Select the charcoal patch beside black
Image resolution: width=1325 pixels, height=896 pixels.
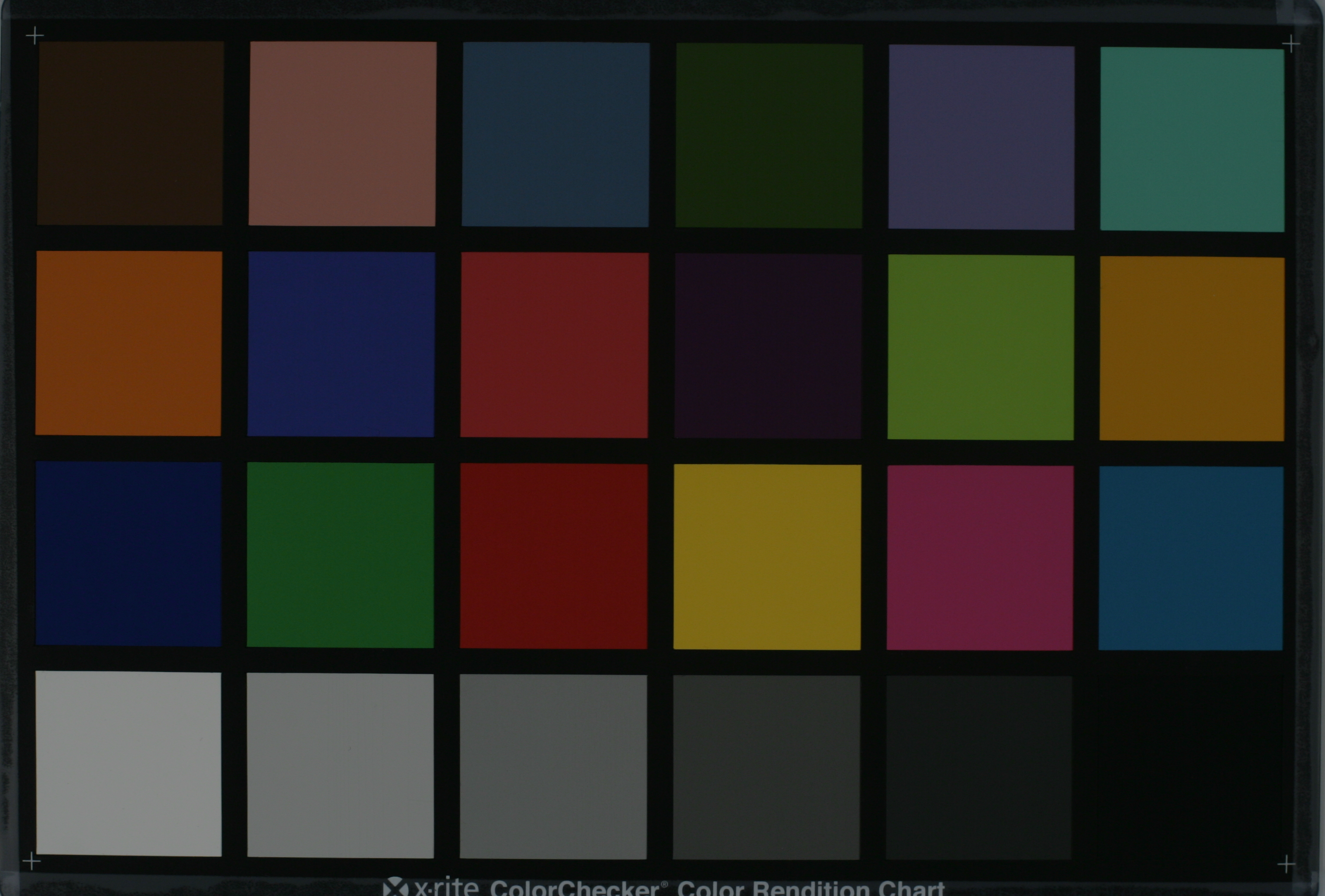pos(979,768)
